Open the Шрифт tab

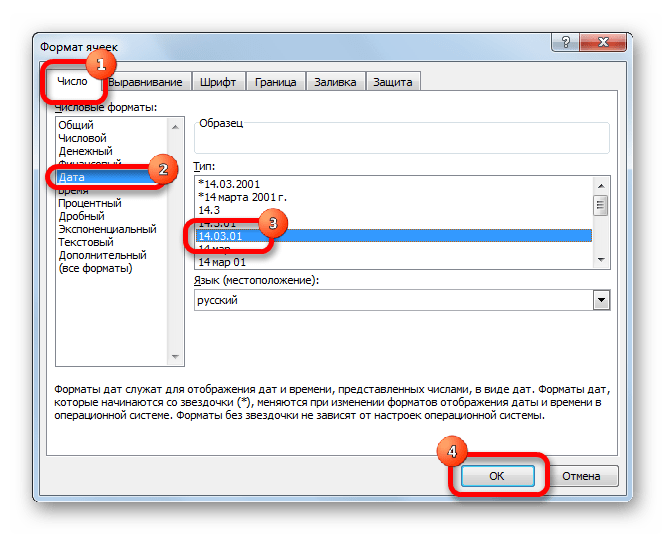point(218,82)
